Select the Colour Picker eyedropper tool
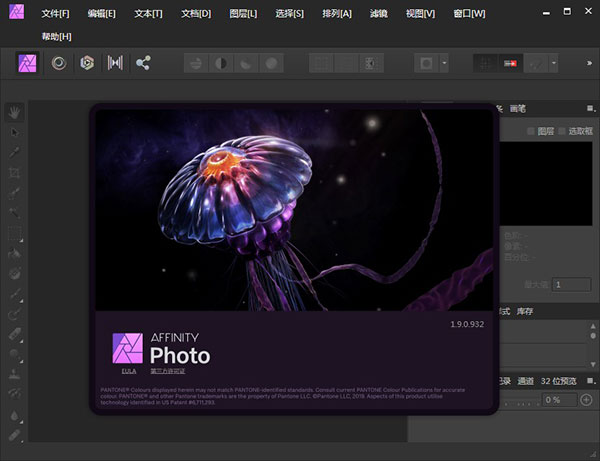Image resolution: width=600 pixels, height=461 pixels. 15,152
